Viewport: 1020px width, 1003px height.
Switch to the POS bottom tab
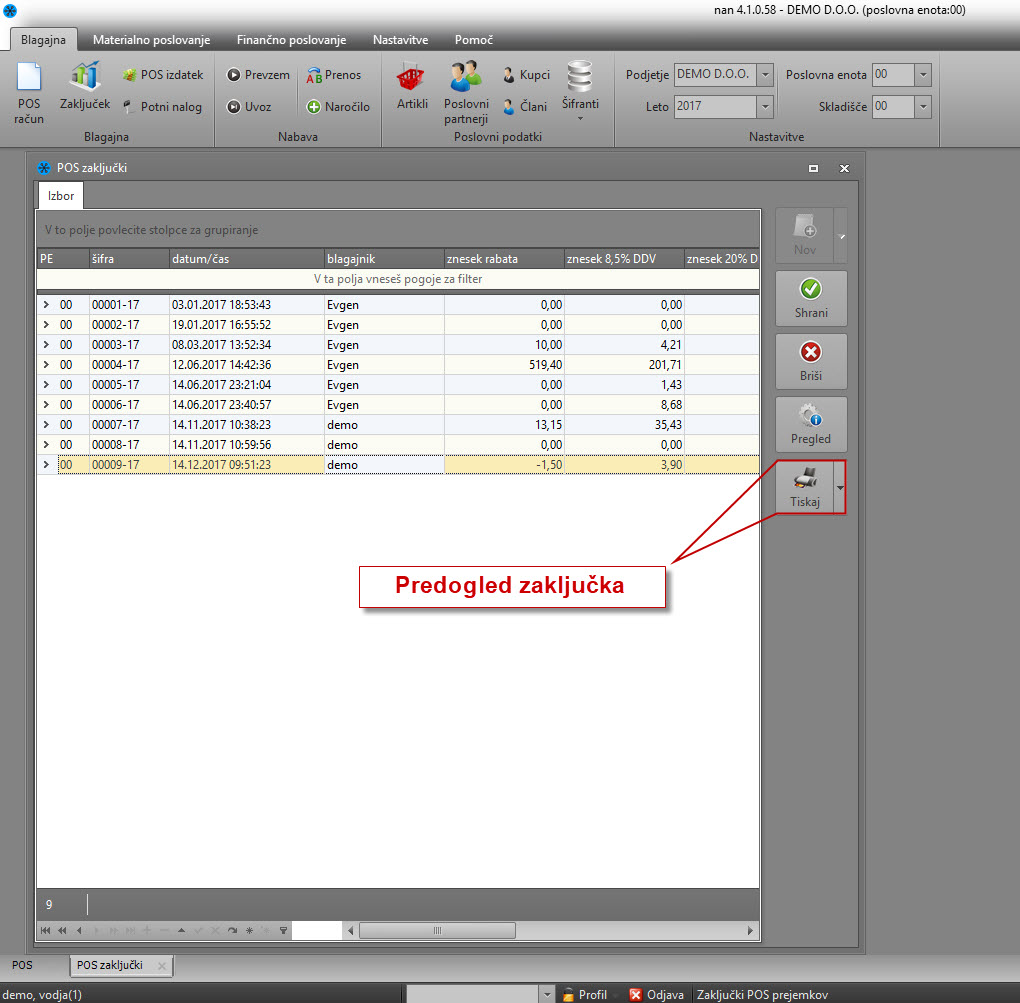pos(22,965)
